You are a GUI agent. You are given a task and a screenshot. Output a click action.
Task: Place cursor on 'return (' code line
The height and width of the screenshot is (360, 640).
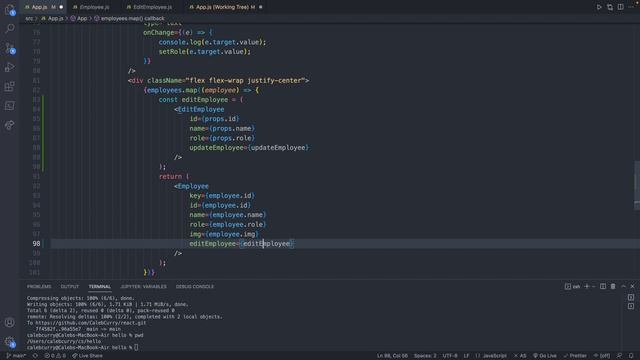(174, 176)
